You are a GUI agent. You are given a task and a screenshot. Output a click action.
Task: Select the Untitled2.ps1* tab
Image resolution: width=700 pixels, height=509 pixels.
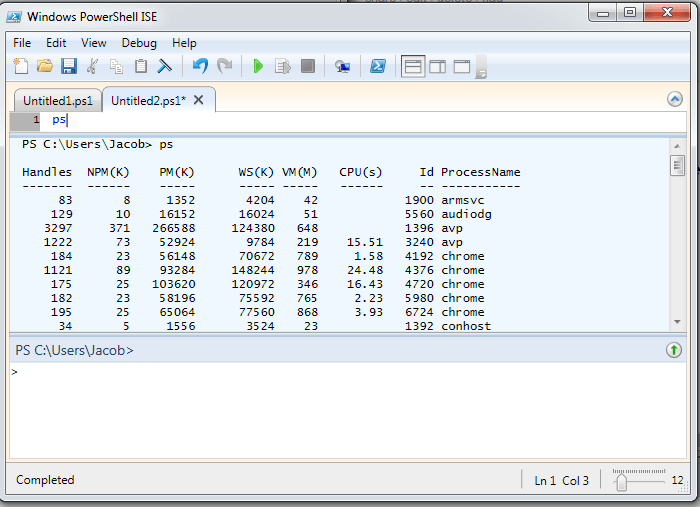point(148,100)
